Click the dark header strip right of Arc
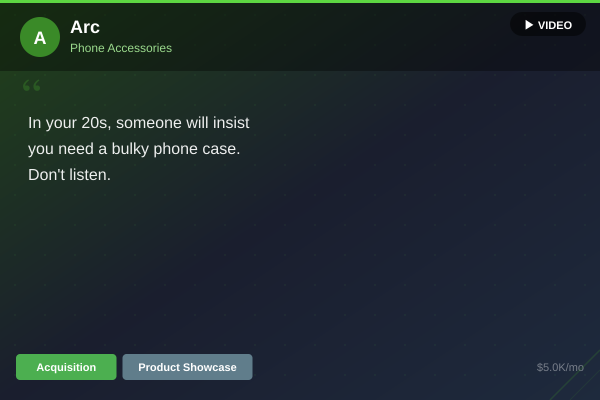 [x=341, y=37]
